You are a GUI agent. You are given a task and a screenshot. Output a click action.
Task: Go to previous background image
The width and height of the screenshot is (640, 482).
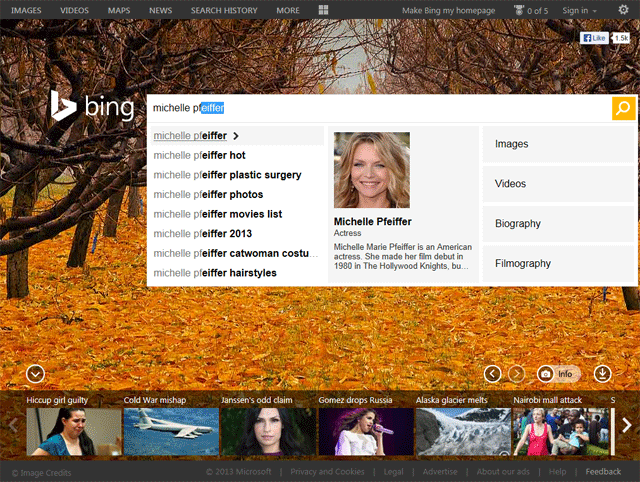point(493,374)
